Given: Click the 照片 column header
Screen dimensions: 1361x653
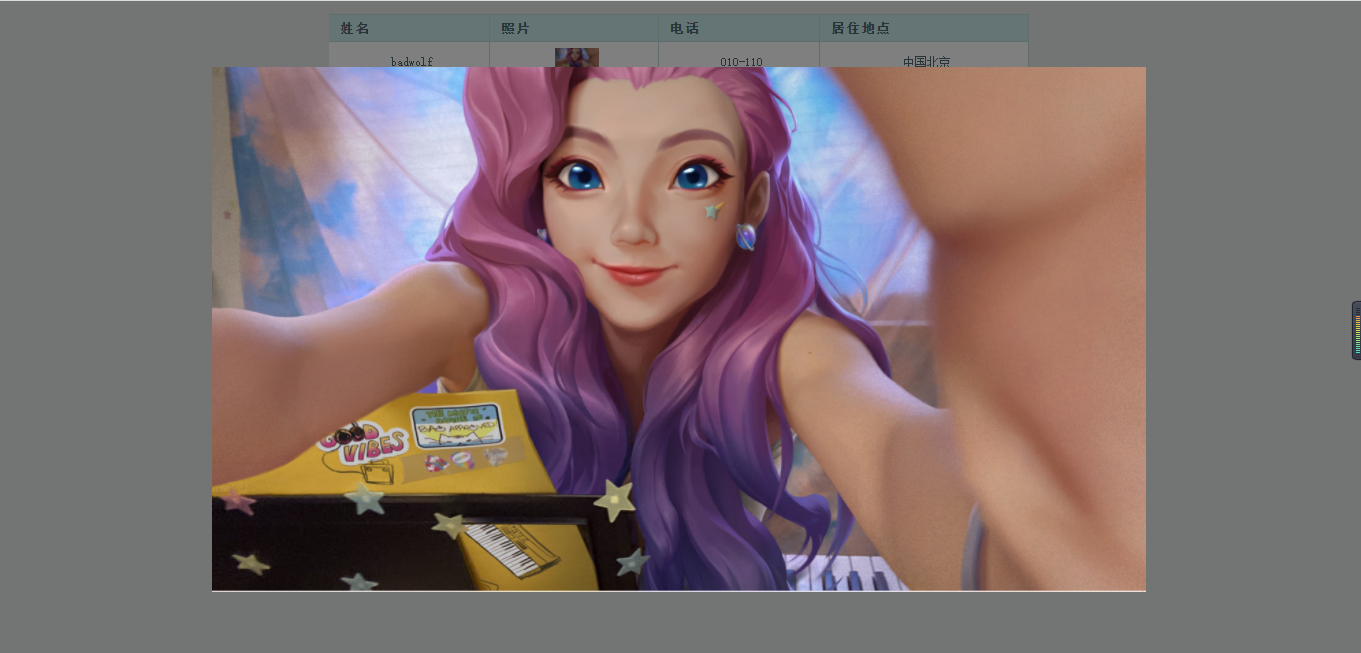Looking at the screenshot, I should tap(574, 28).
